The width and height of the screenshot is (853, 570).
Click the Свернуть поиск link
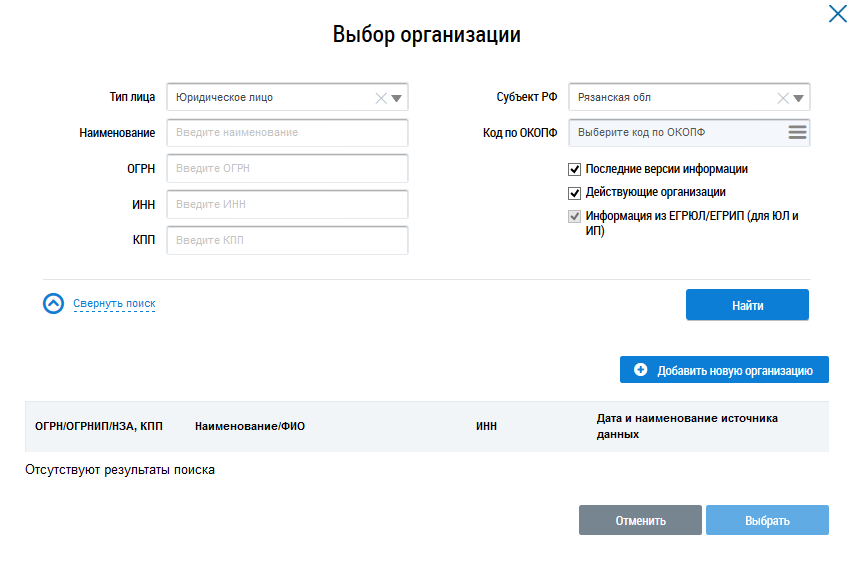pyautogui.click(x=114, y=304)
